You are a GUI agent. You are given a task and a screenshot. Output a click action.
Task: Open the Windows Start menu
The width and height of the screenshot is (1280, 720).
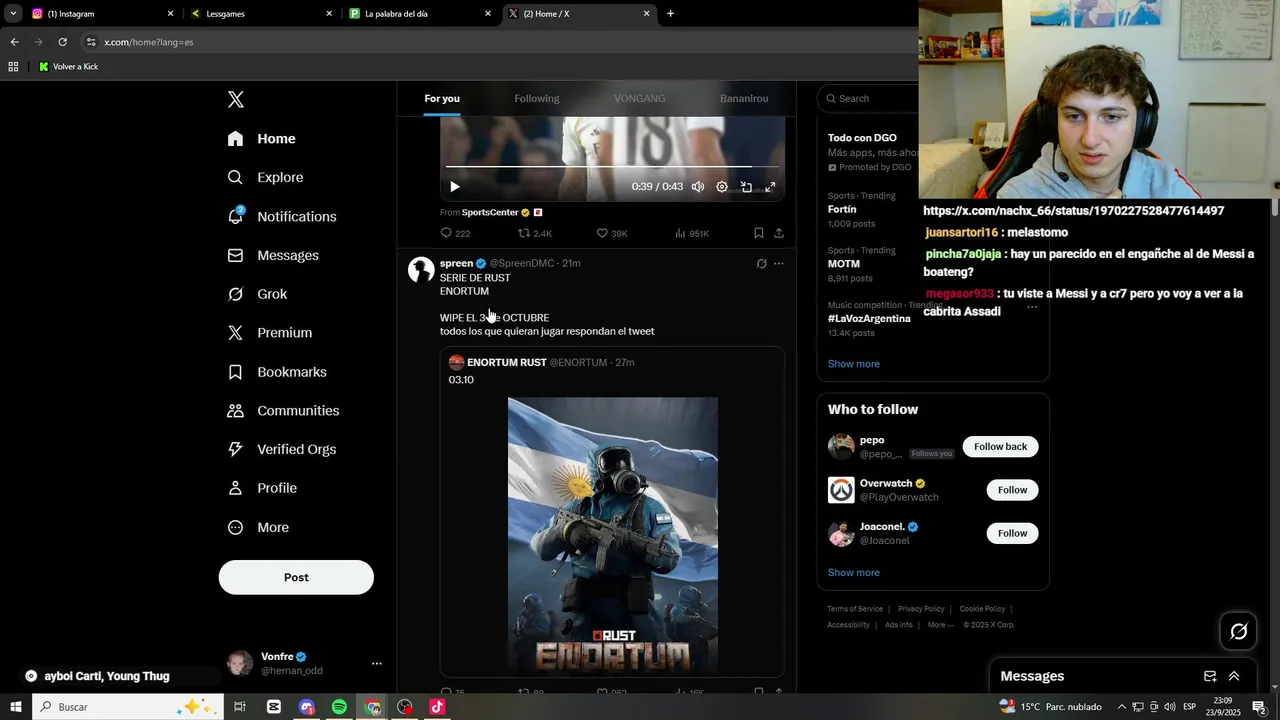tap(16, 707)
